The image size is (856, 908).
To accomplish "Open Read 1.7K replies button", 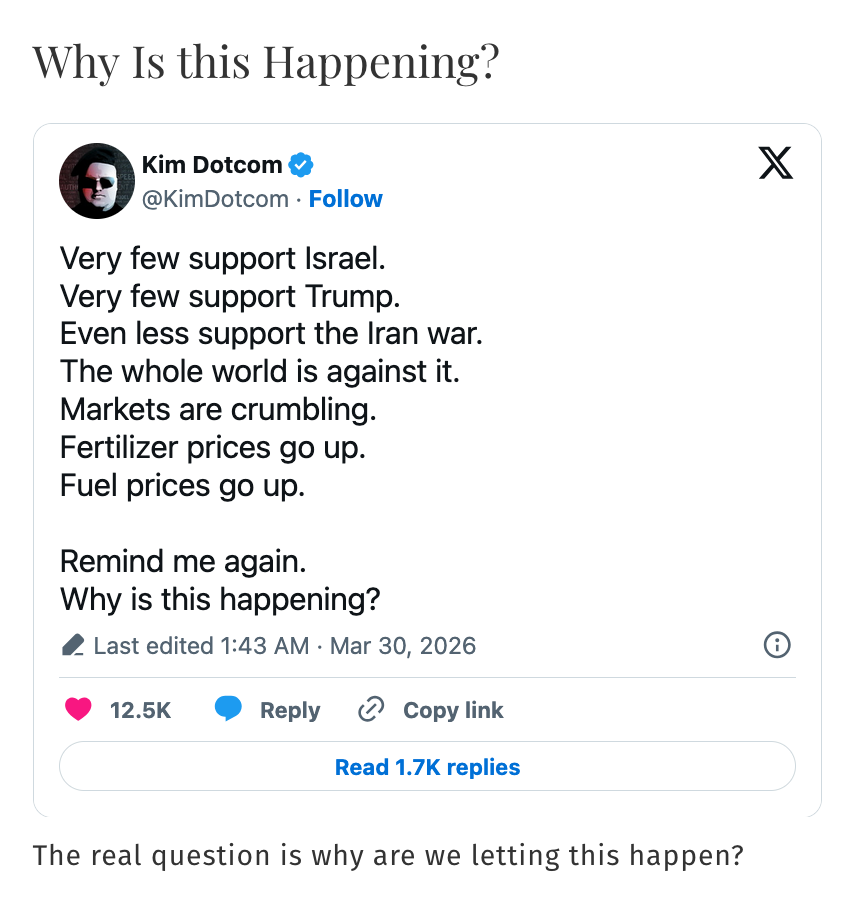I will click(x=427, y=767).
